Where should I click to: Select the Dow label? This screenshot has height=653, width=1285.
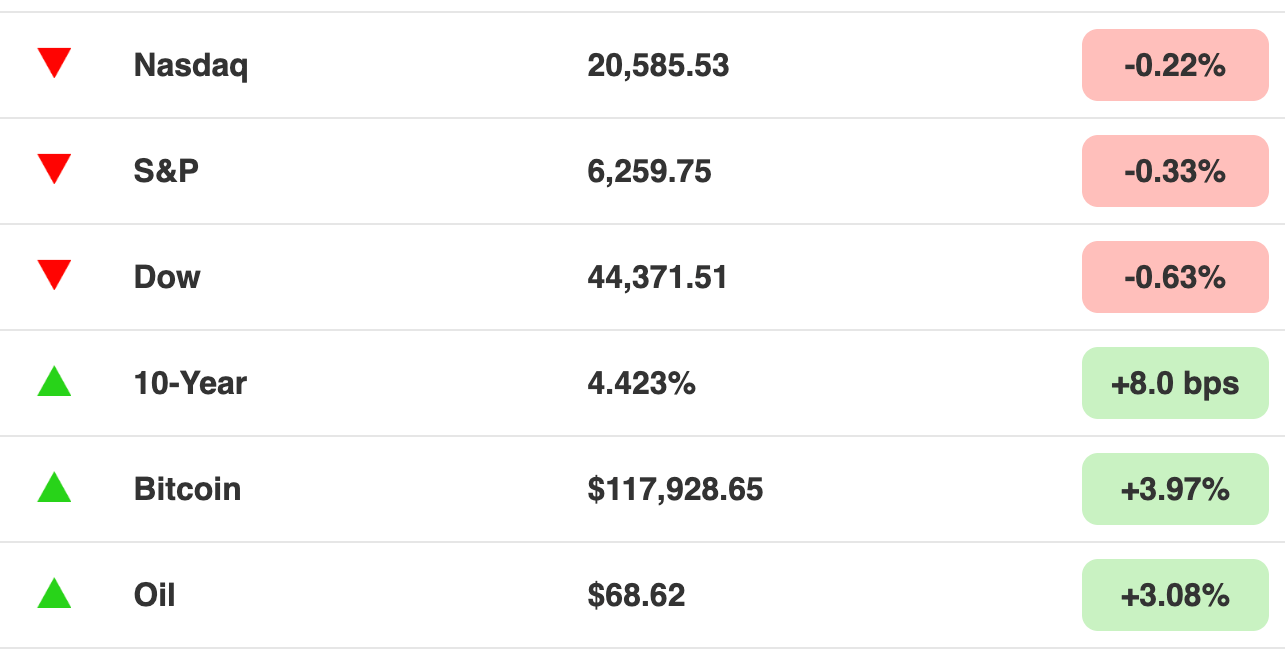coord(167,277)
